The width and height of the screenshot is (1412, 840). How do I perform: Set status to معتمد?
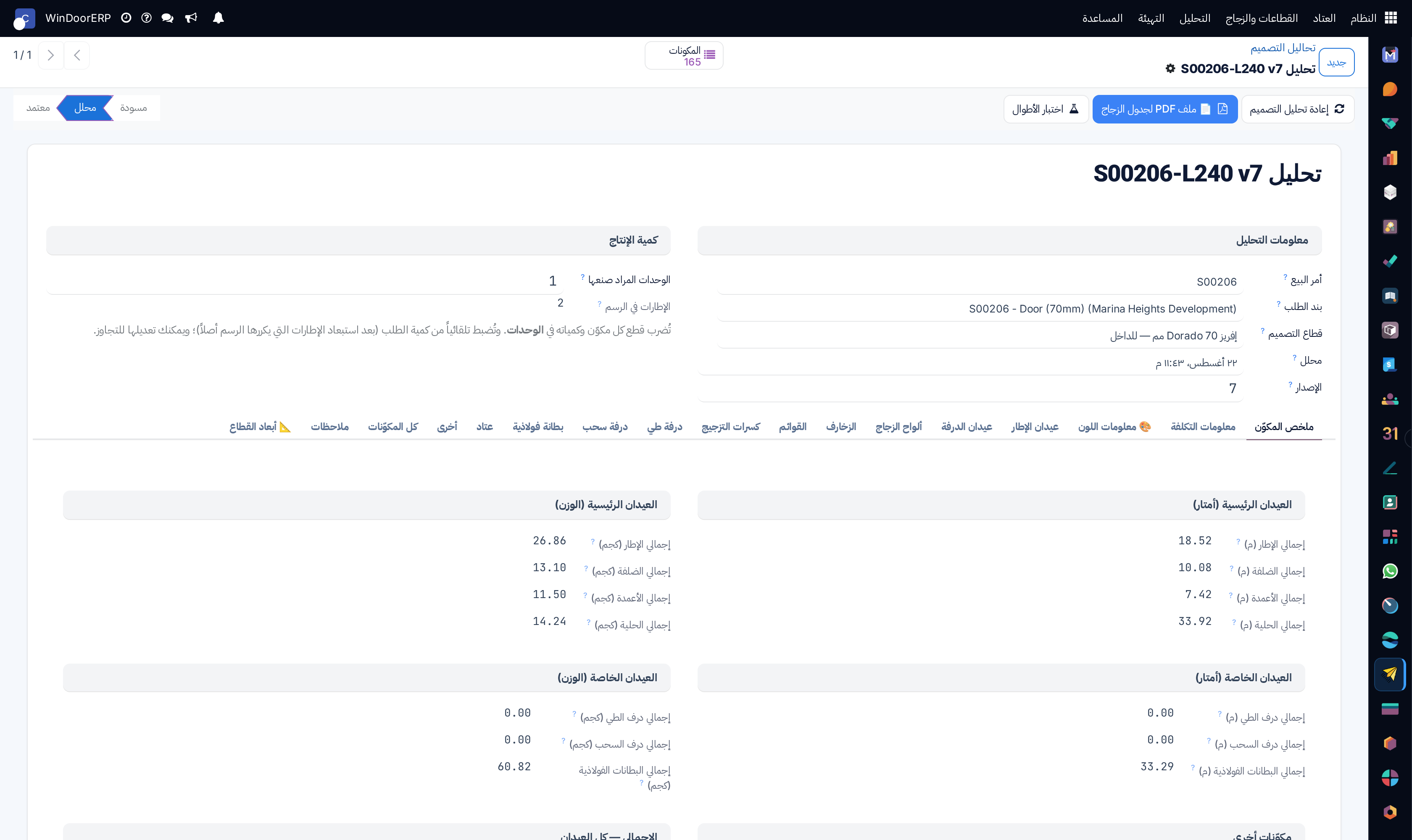pos(38,108)
